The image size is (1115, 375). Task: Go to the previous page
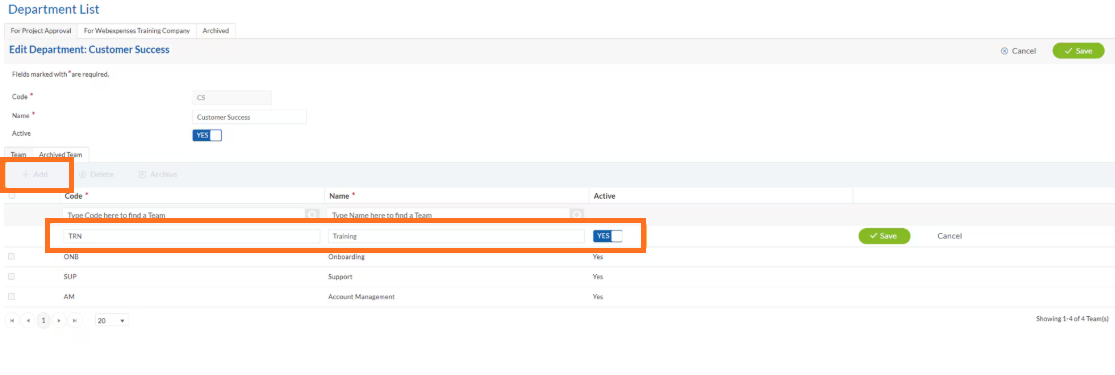(28, 321)
